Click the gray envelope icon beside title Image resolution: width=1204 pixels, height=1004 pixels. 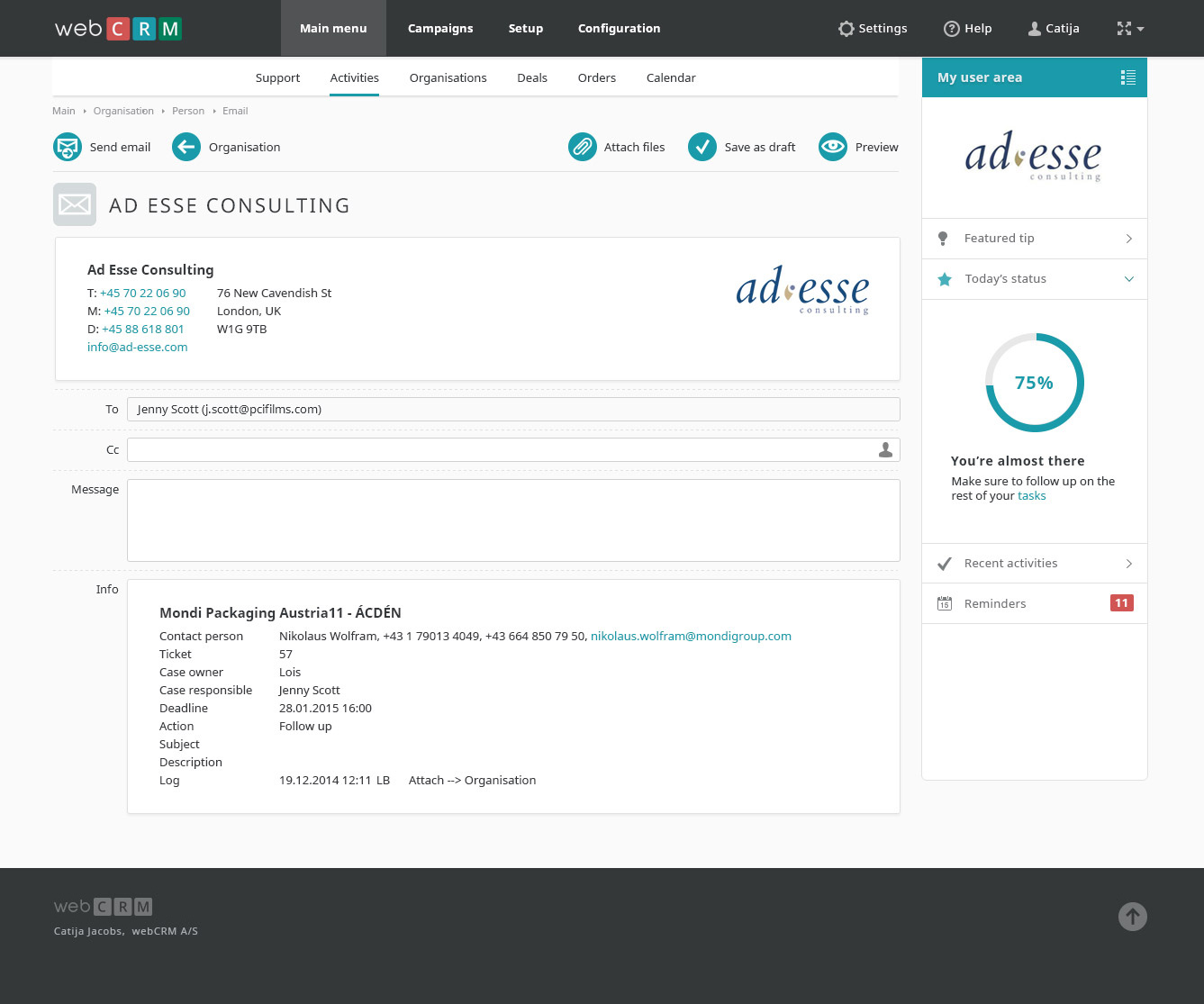75,204
